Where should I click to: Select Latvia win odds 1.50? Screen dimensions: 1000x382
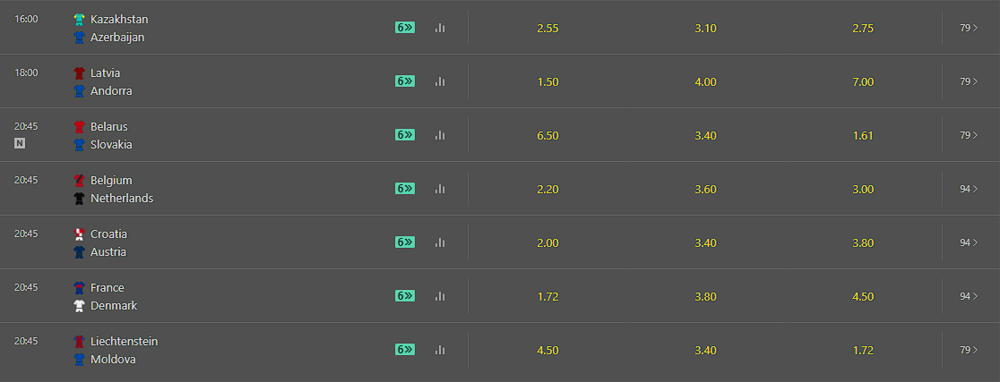(x=548, y=82)
